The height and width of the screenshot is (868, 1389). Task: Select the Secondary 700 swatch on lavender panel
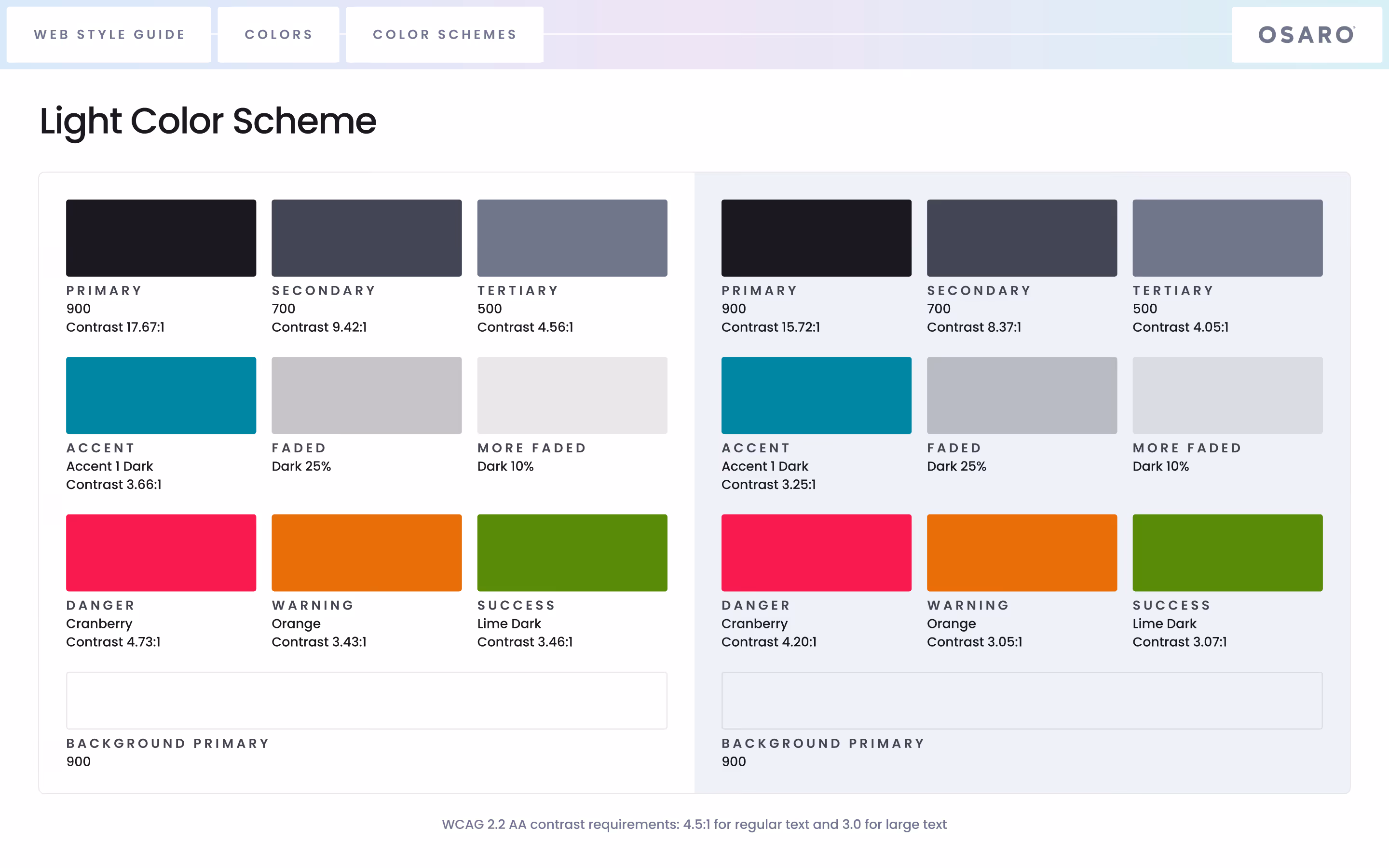pyautogui.click(x=1021, y=238)
